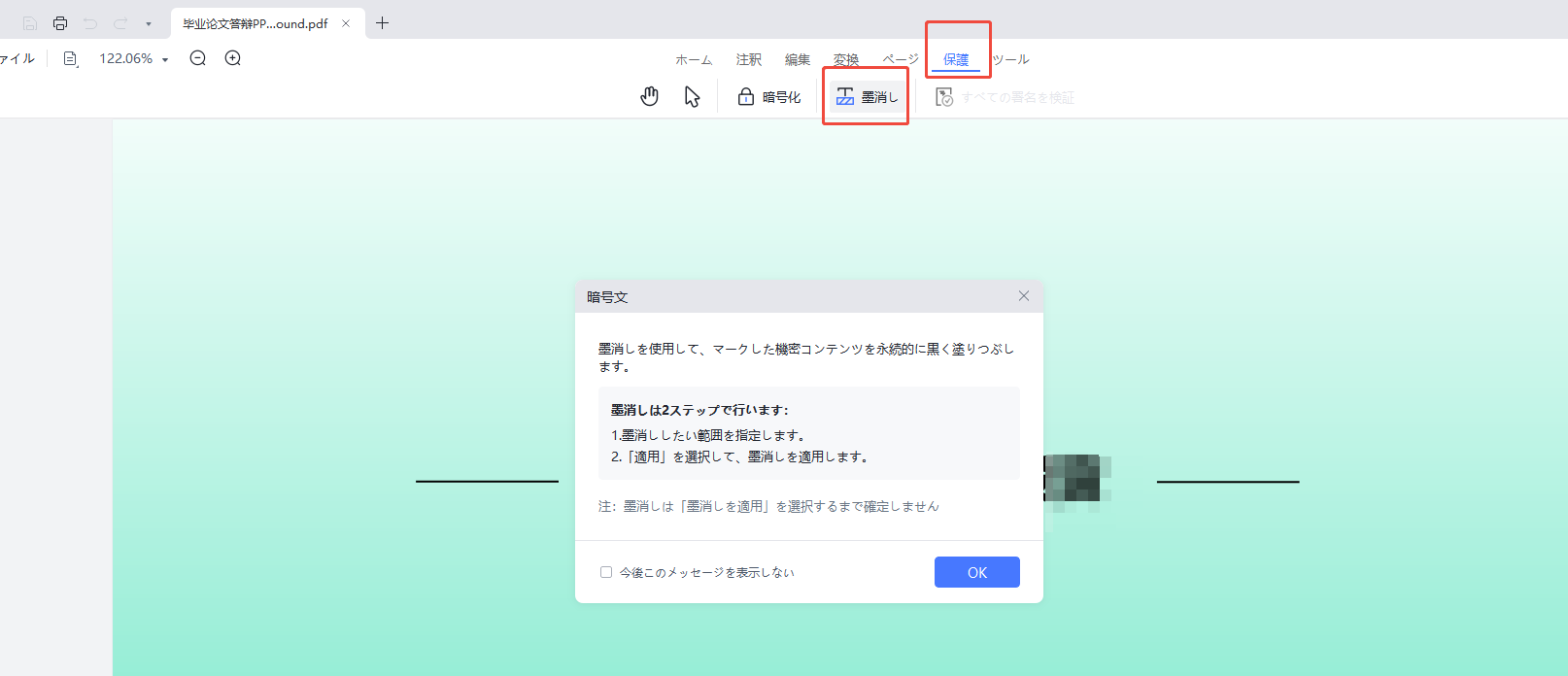Open the ファイル menu
The image size is (1568, 676).
[17, 58]
